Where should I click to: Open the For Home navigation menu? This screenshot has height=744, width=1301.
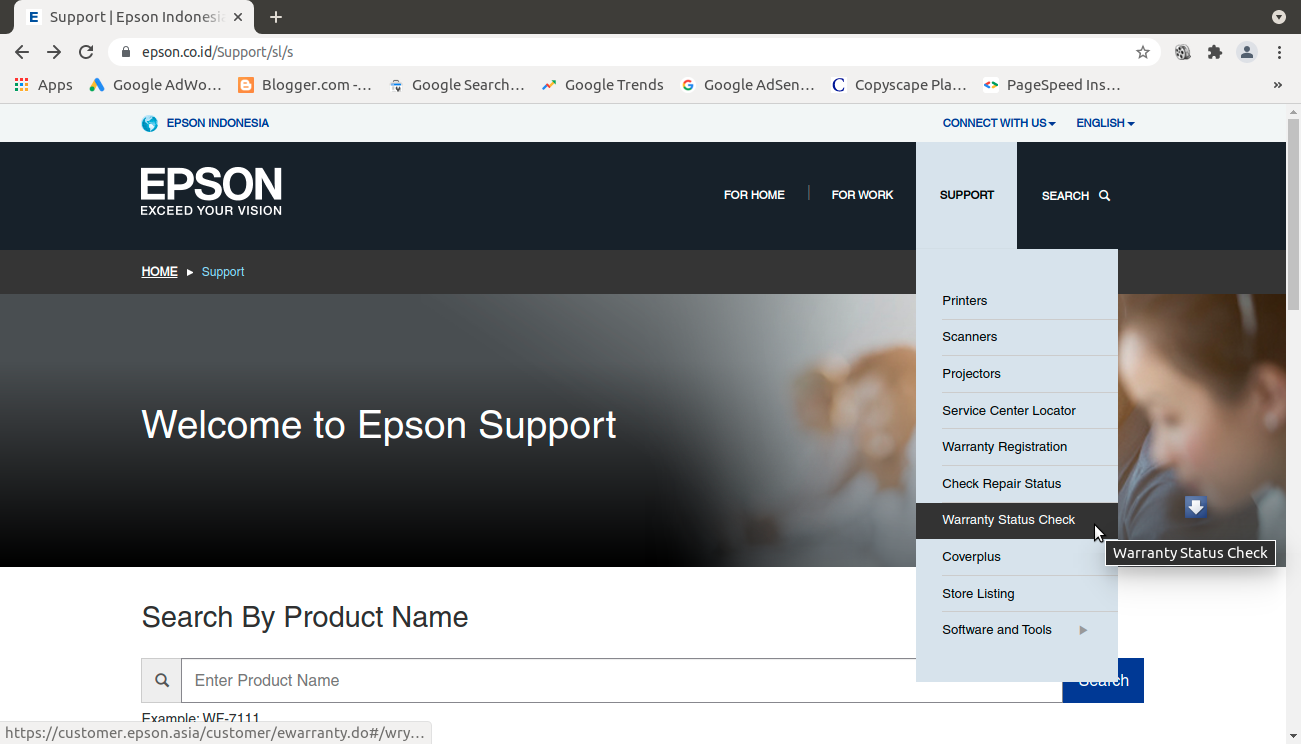(754, 195)
